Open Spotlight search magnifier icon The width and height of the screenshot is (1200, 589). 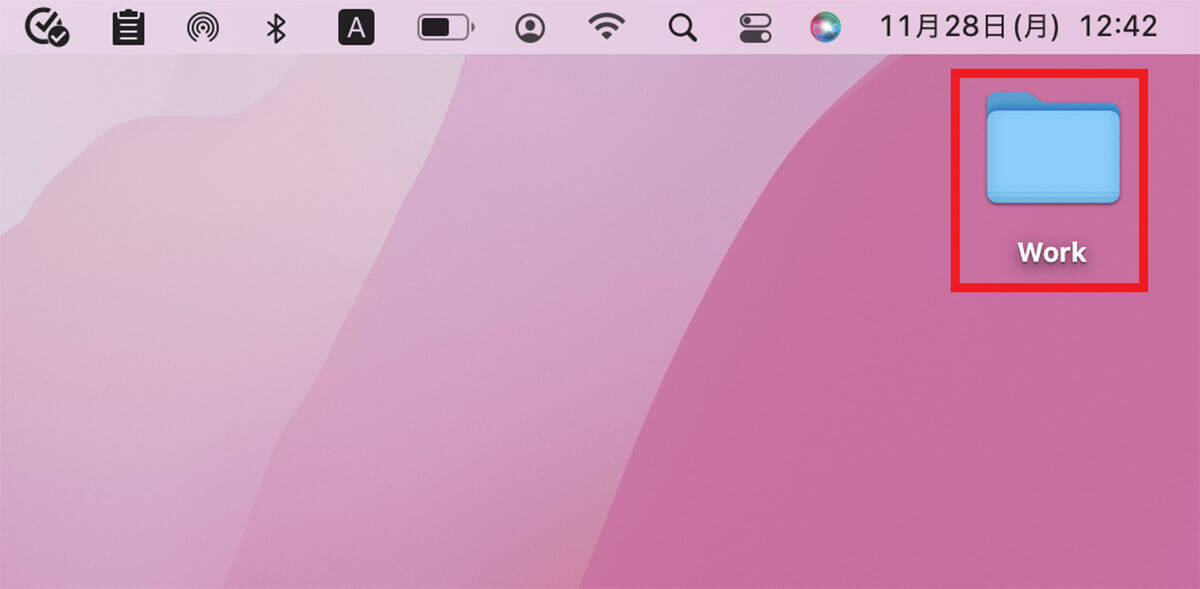click(682, 28)
